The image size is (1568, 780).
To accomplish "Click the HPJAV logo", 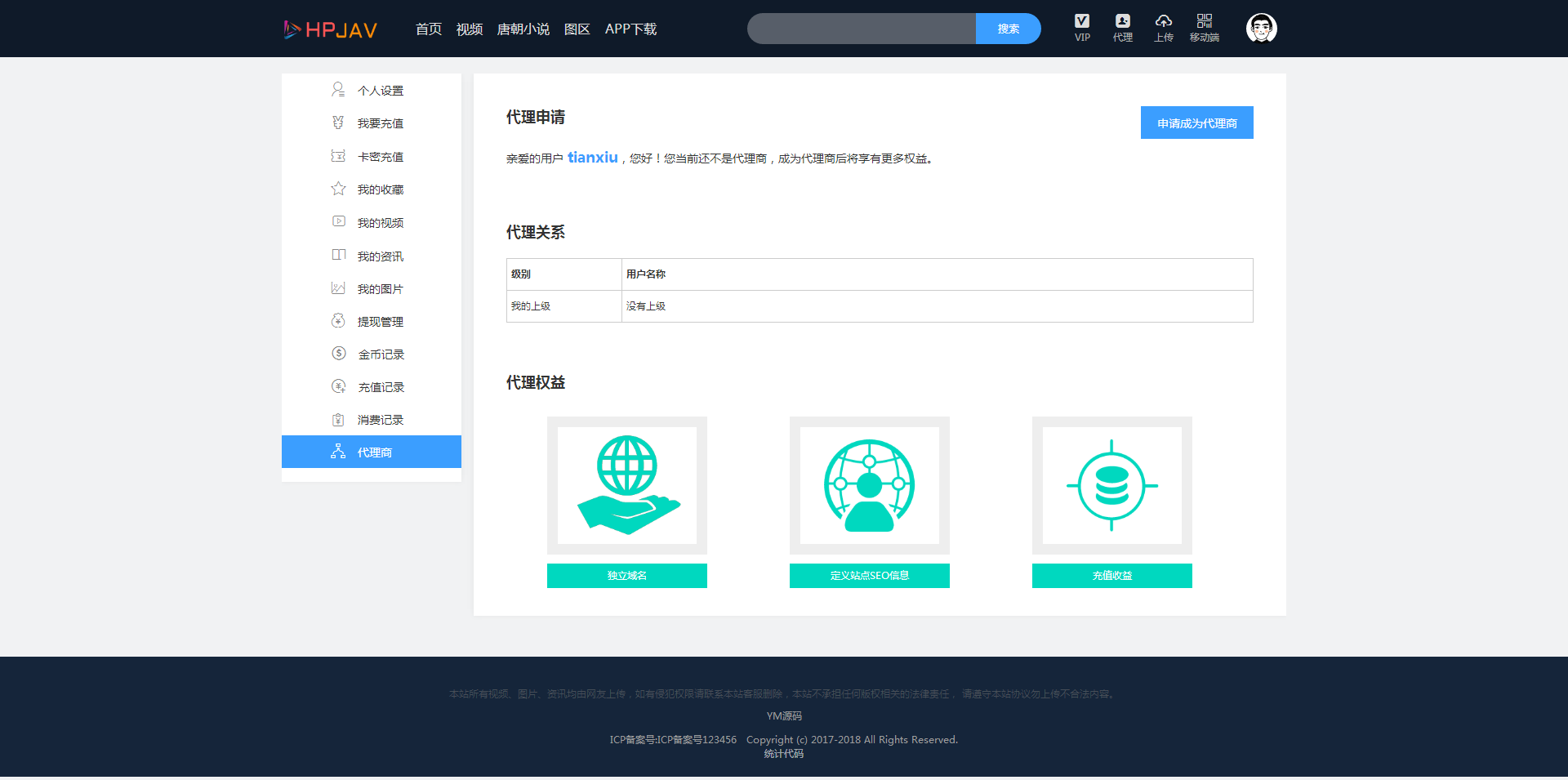I will click(x=331, y=29).
